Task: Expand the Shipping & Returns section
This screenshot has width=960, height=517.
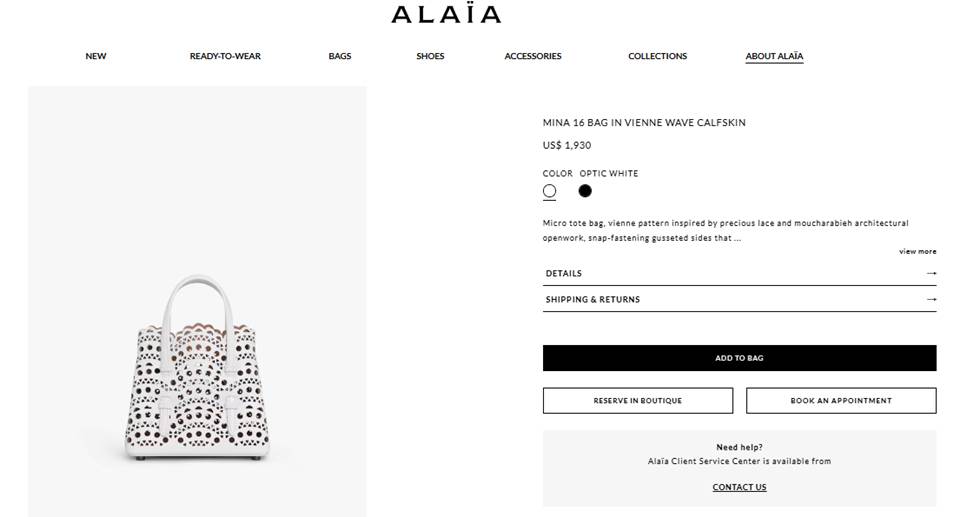Action: point(739,300)
